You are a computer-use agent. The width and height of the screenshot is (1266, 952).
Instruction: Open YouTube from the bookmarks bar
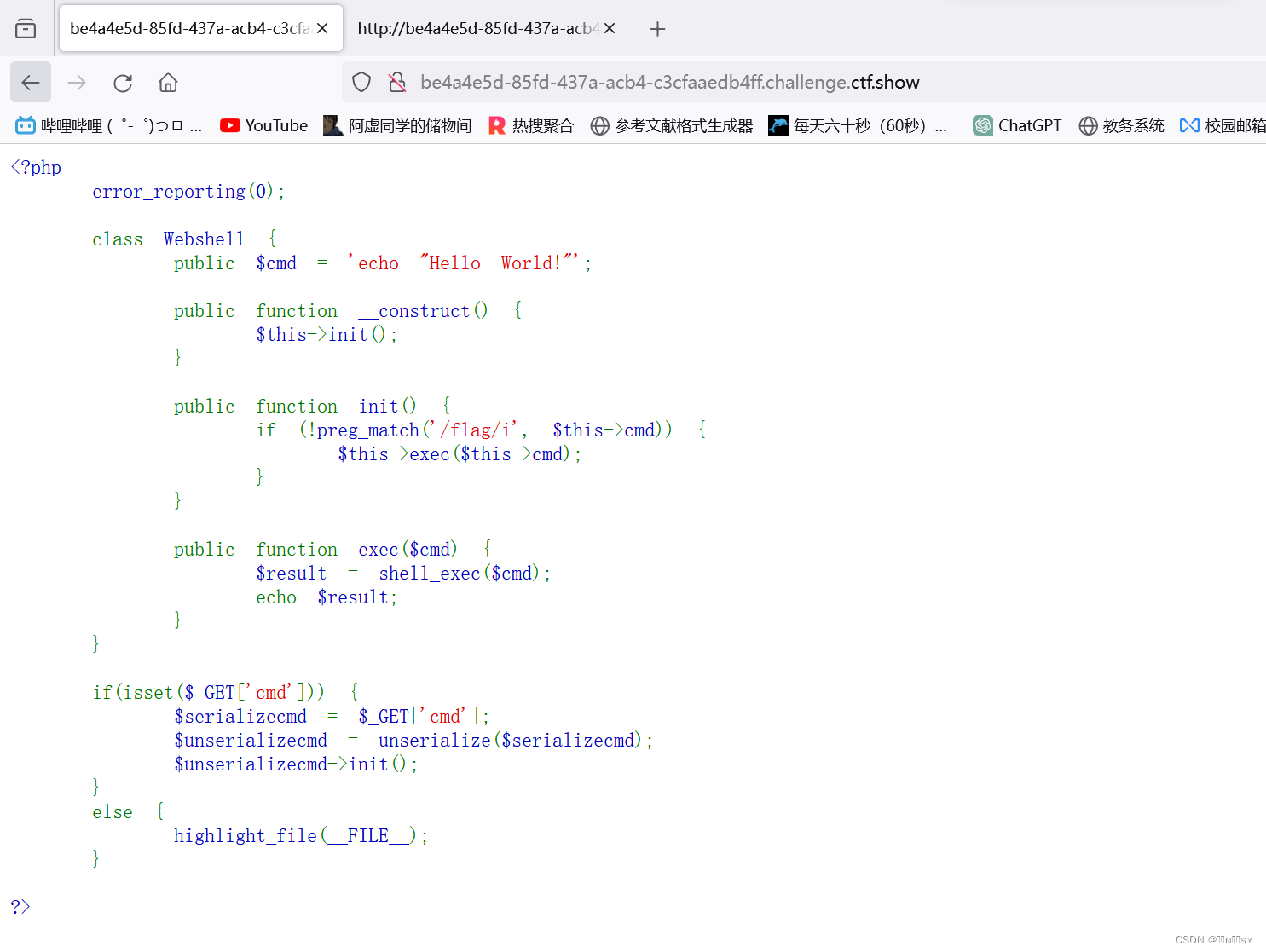pyautogui.click(x=263, y=124)
